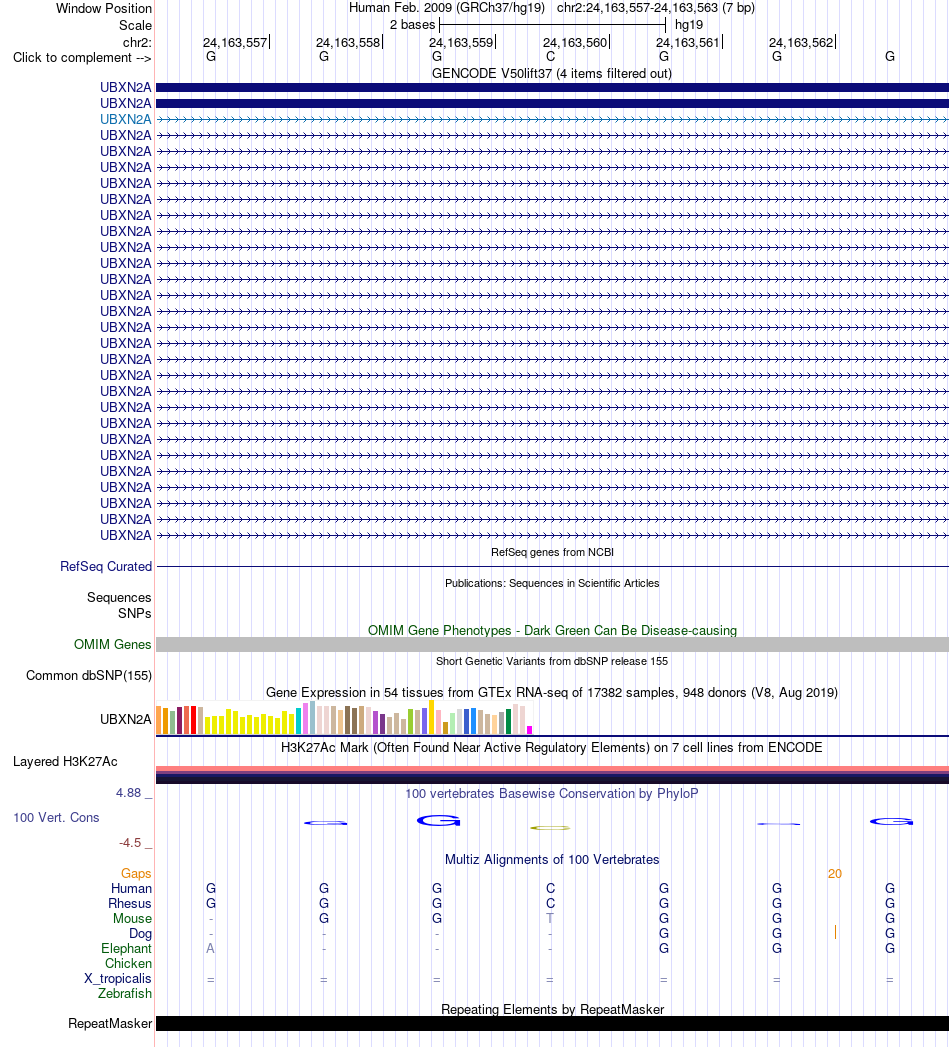
Task: Click the T base in the Mouse row
Action: point(550,919)
